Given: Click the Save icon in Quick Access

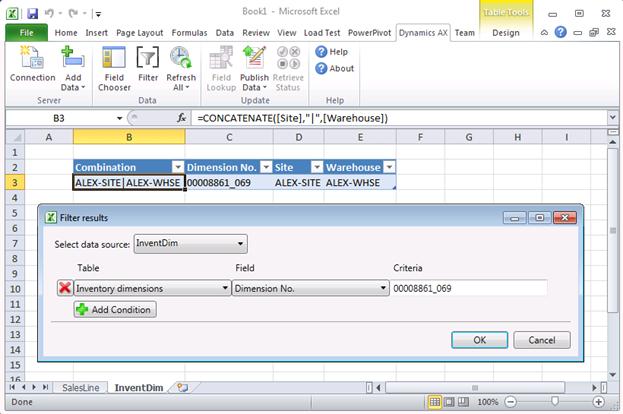Looking at the screenshot, I should [x=33, y=14].
